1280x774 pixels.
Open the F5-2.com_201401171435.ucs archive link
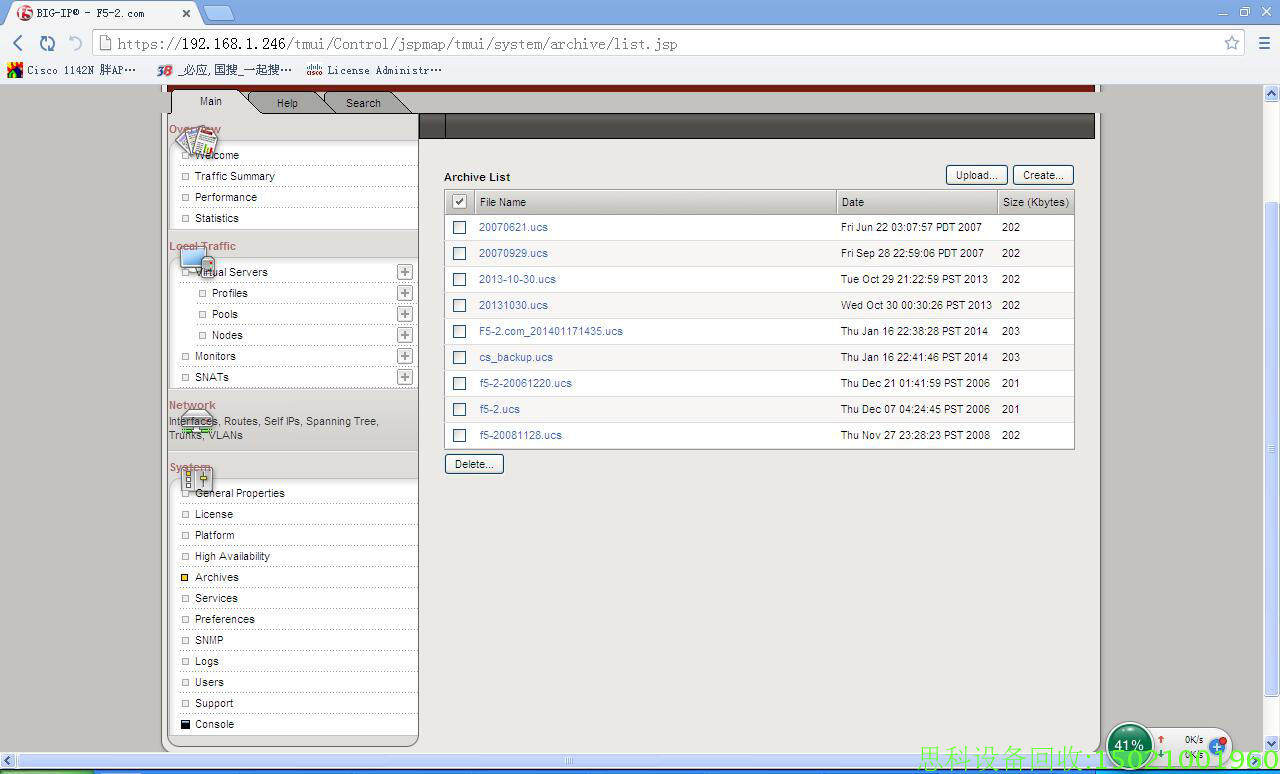[551, 331]
